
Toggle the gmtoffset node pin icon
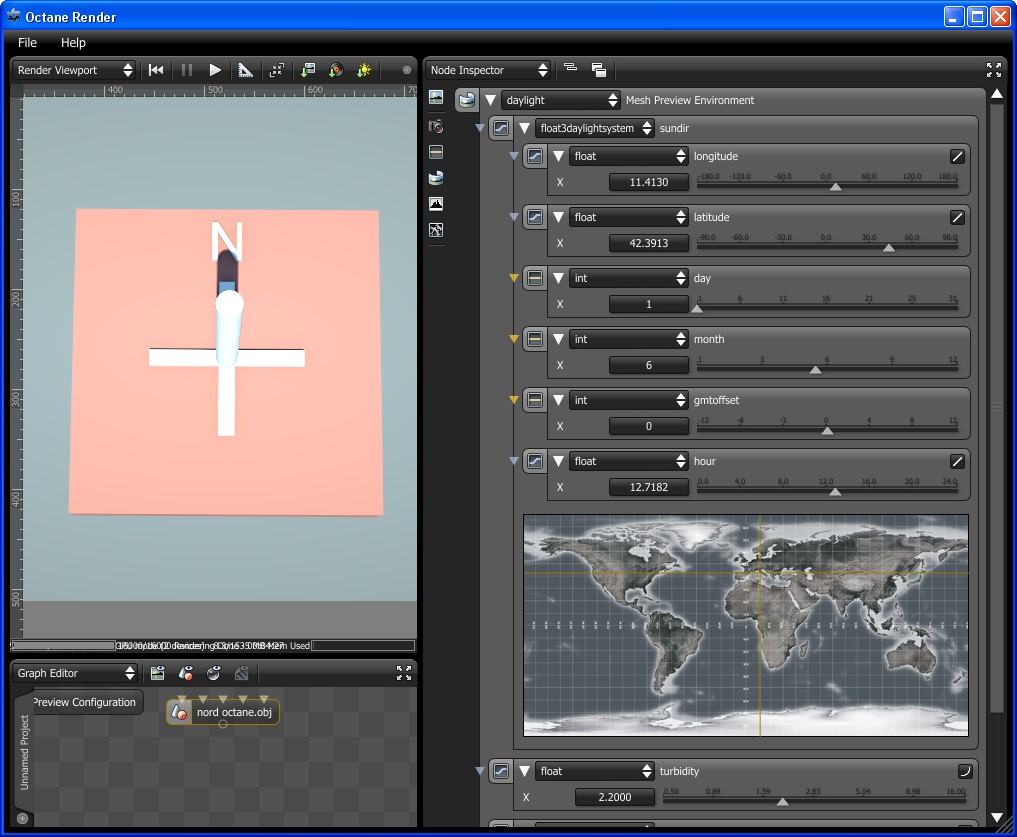(x=534, y=400)
